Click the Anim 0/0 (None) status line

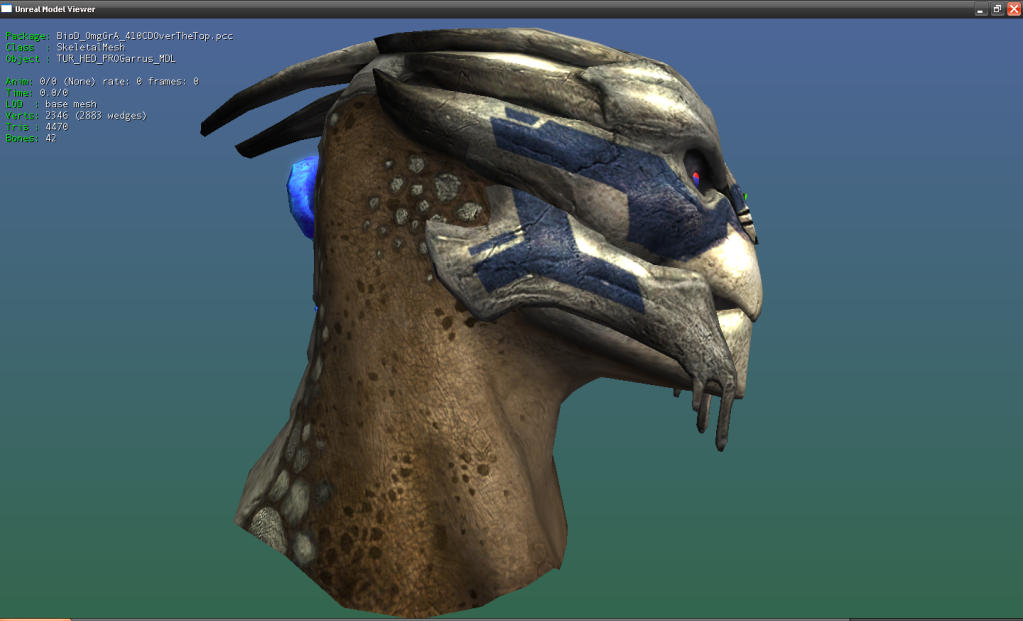(x=102, y=81)
